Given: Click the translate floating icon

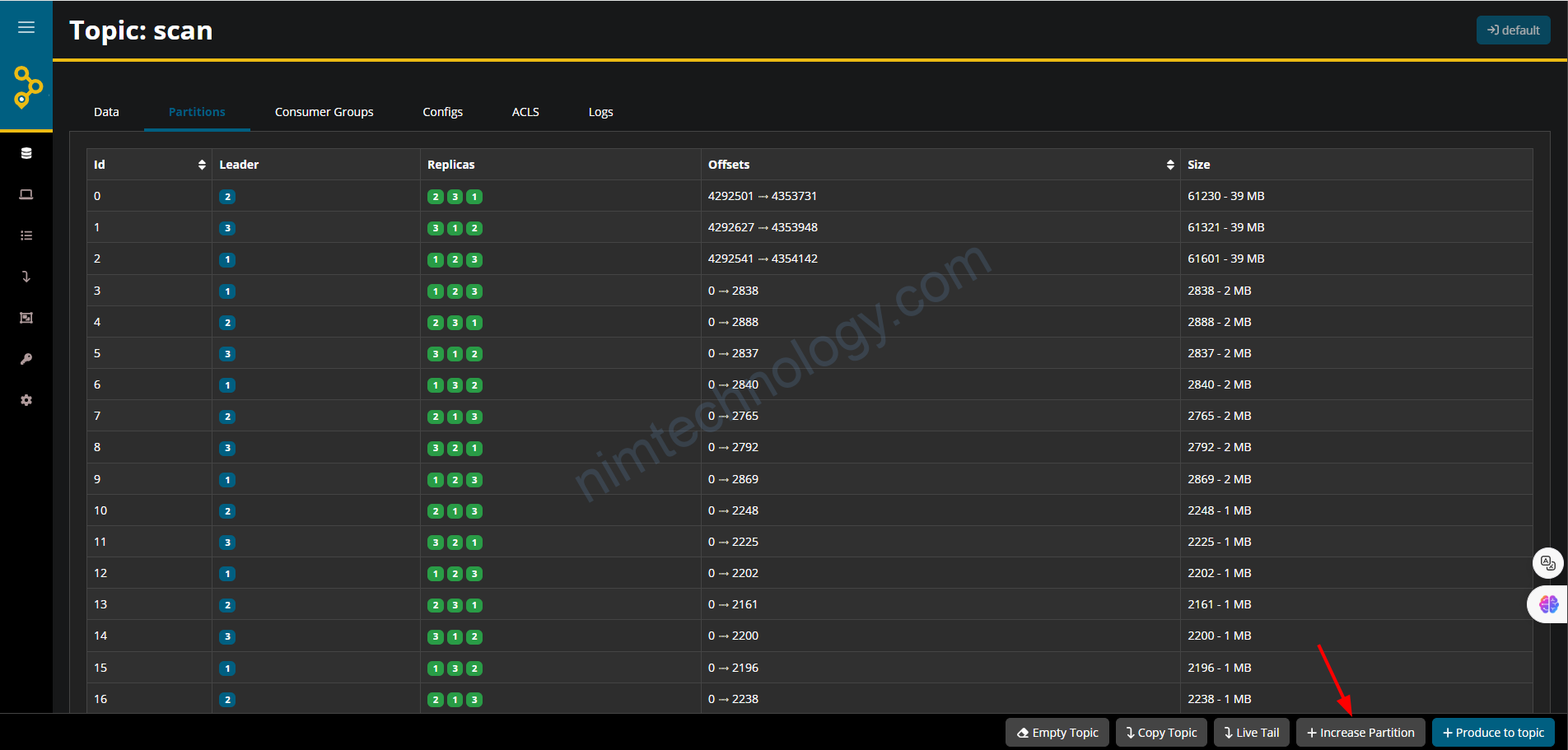Looking at the screenshot, I should [x=1547, y=563].
